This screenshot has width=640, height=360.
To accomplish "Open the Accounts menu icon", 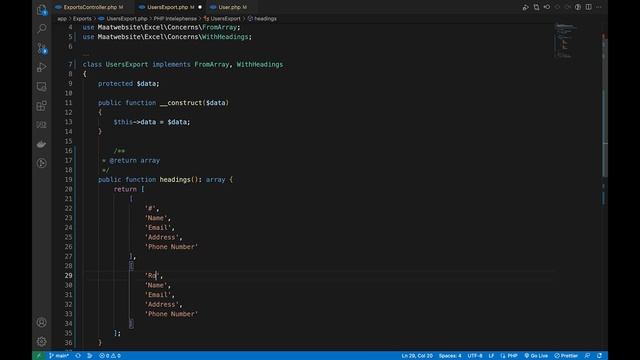I will coord(42,322).
